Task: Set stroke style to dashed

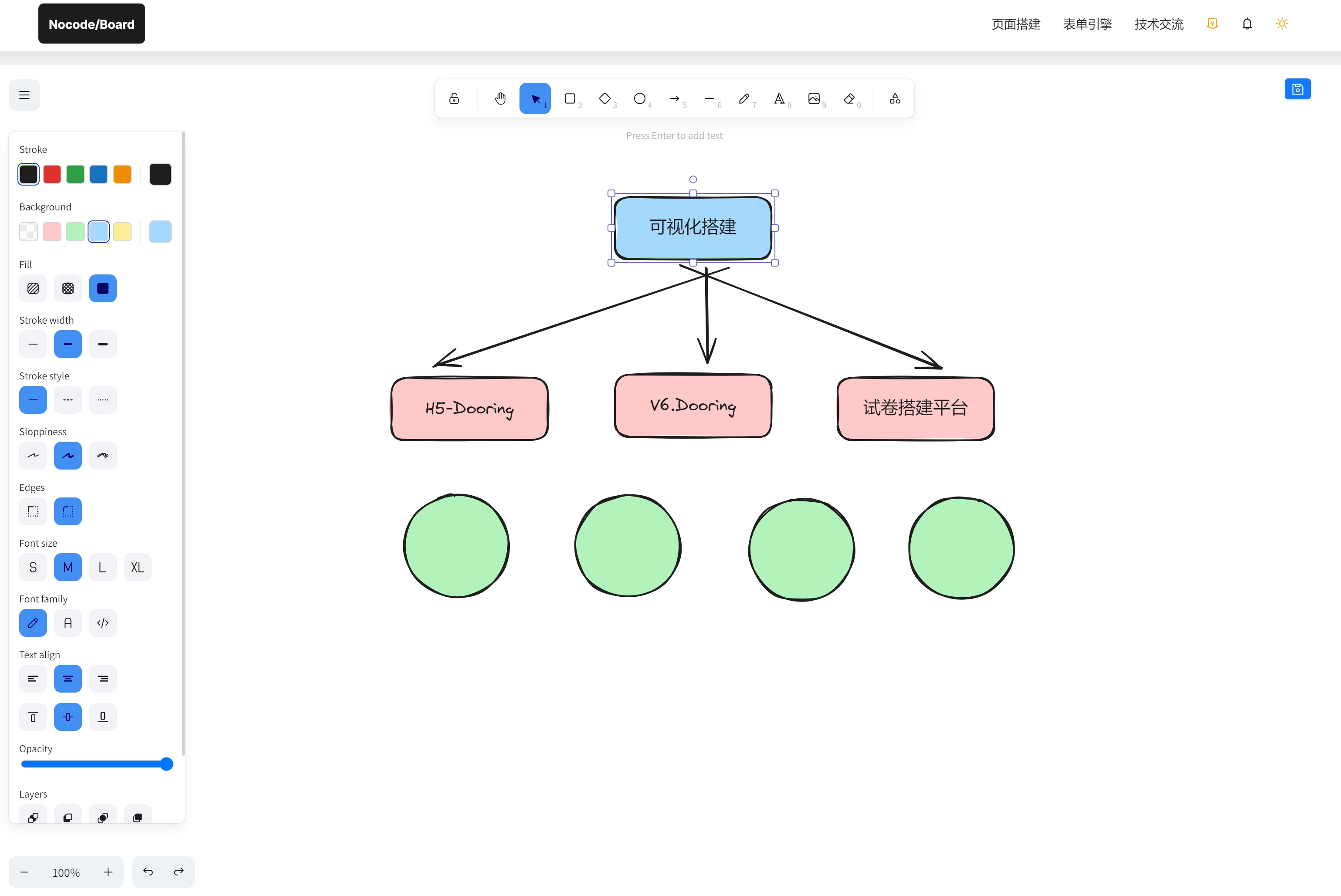Action: 68,400
